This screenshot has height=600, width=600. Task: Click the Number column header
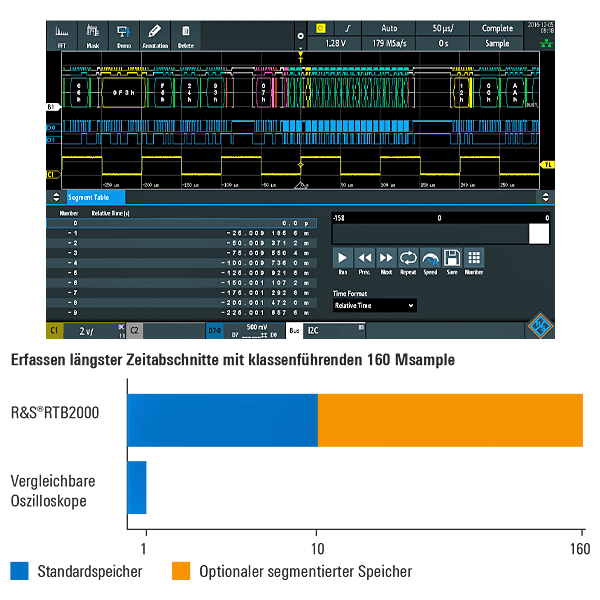[x=69, y=213]
